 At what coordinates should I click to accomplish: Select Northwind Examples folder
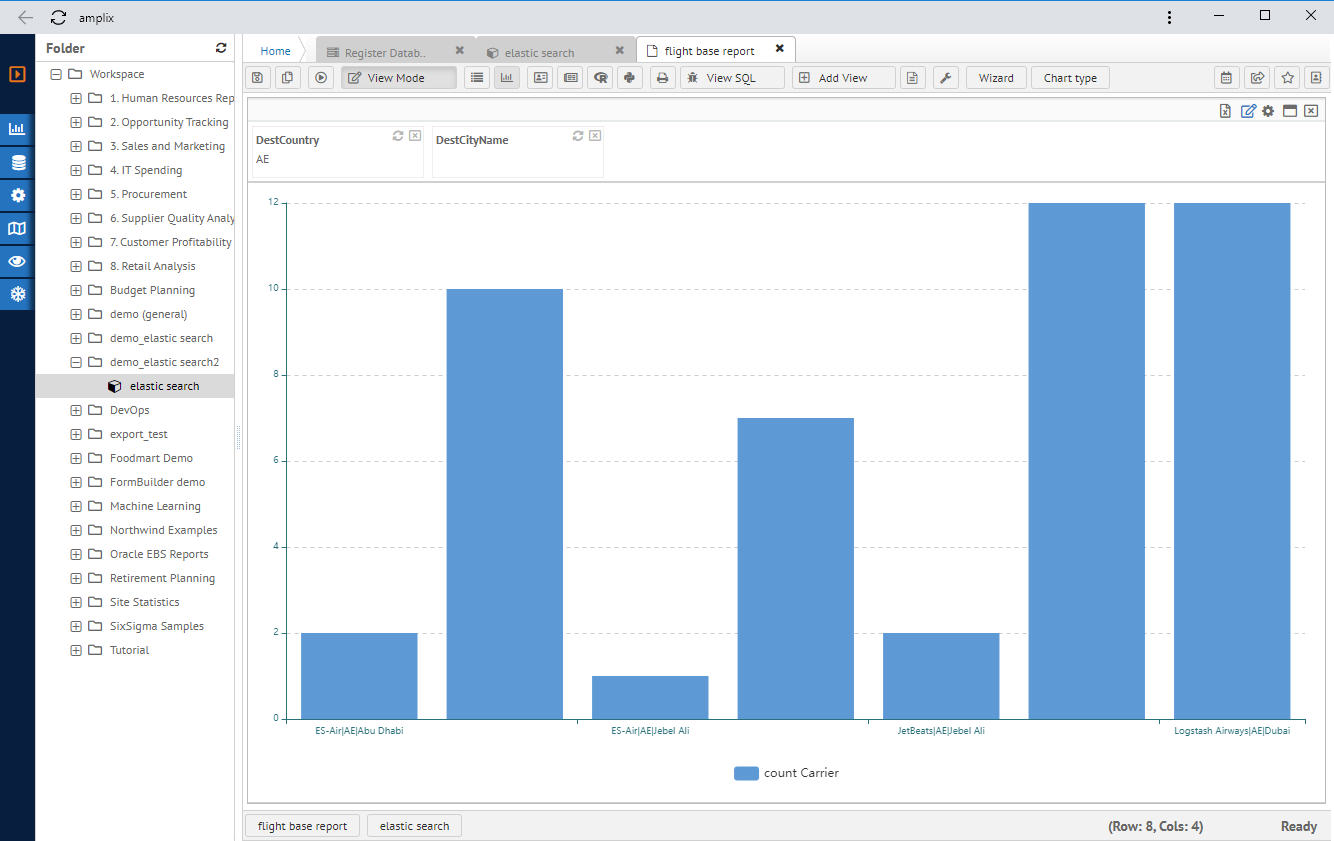(163, 530)
